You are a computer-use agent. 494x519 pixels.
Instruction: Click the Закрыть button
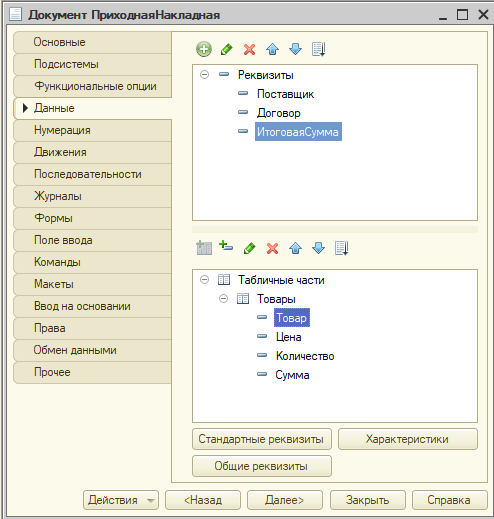pyautogui.click(x=368, y=500)
